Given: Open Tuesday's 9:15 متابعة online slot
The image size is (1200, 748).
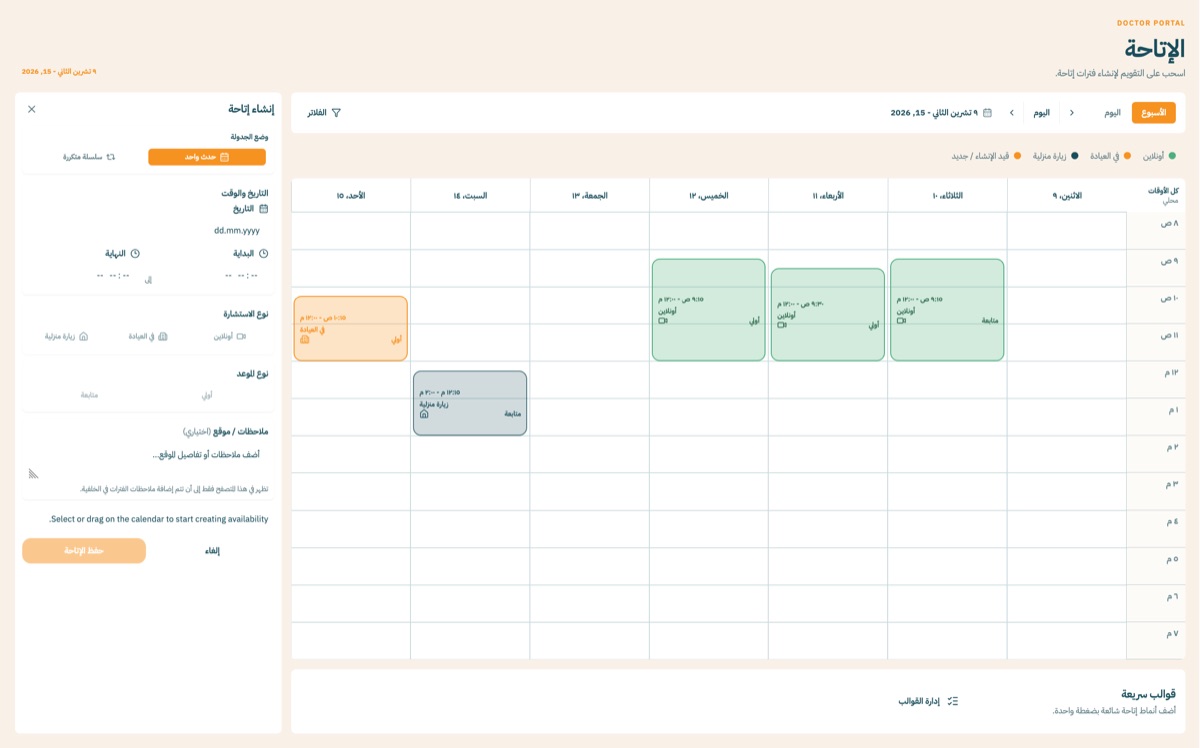Looking at the screenshot, I should (947, 310).
